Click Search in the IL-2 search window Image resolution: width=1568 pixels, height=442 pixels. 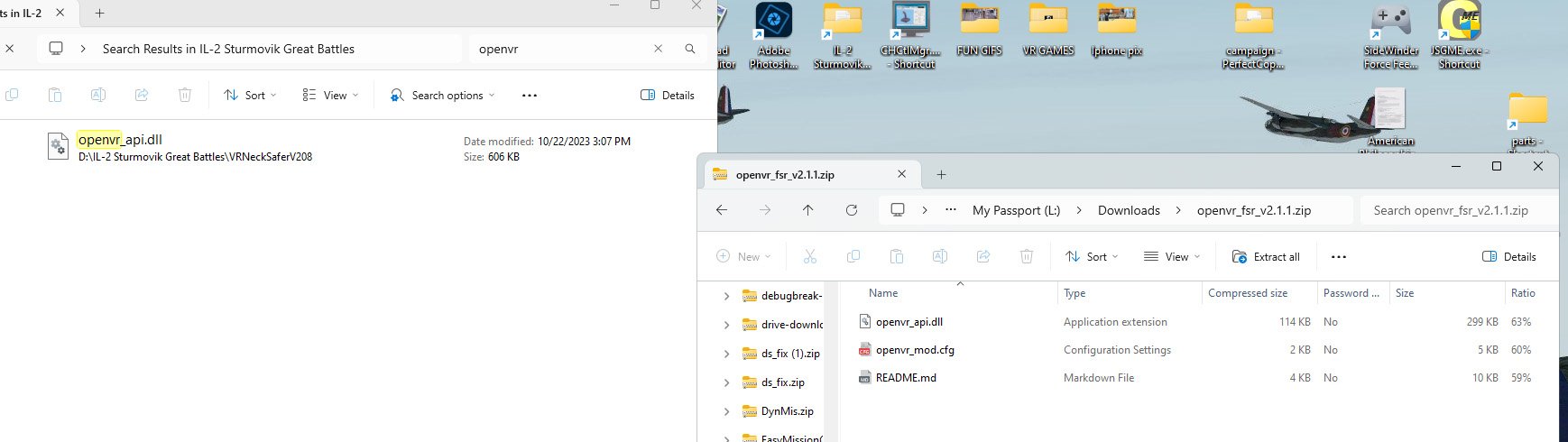click(x=690, y=49)
